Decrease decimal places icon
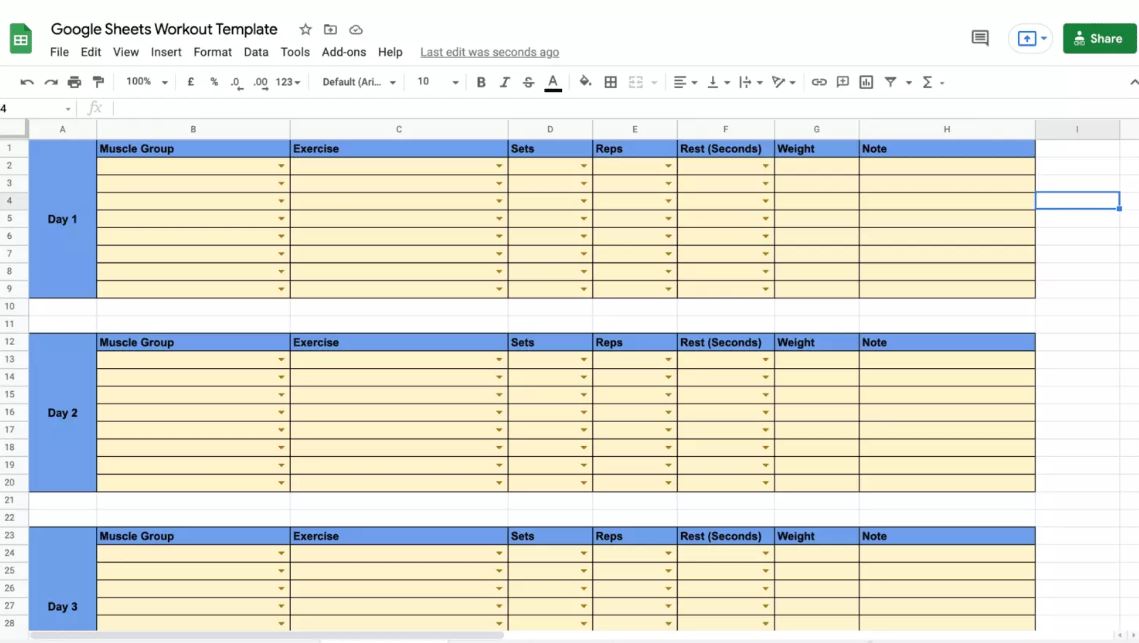 (236, 82)
